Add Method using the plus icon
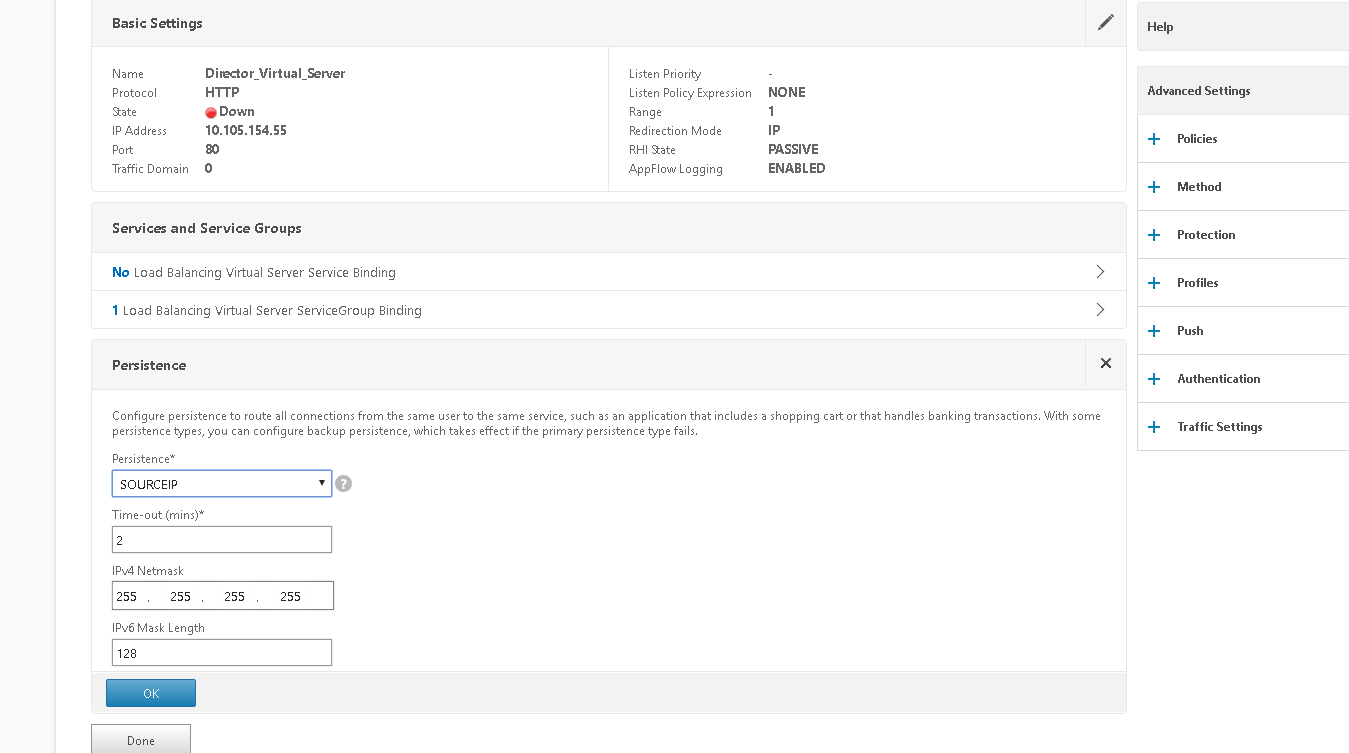 pos(1154,187)
